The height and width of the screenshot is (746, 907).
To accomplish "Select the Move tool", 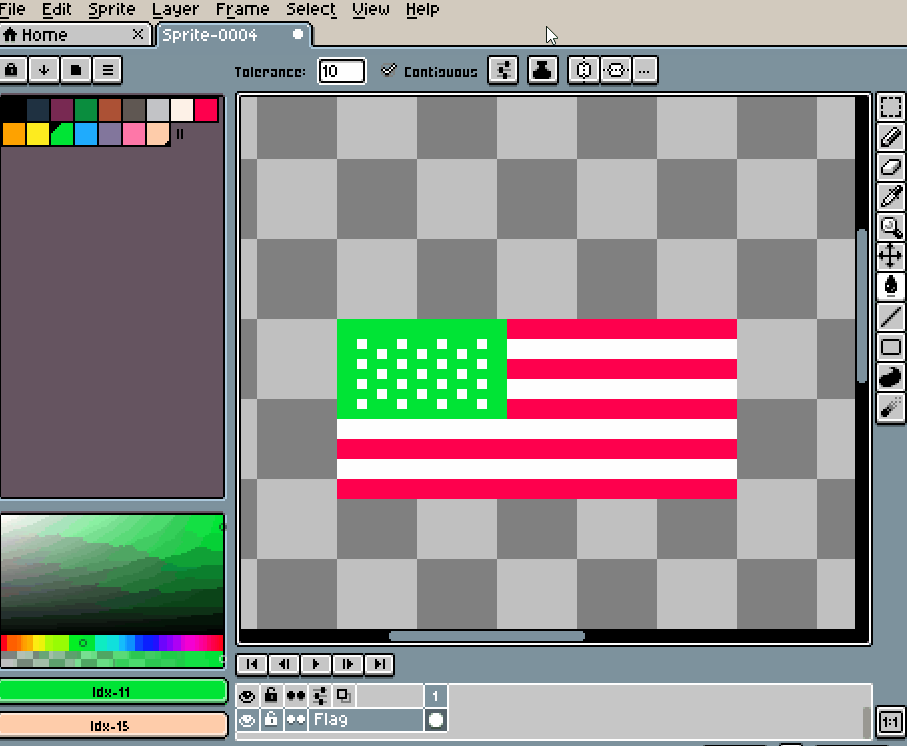I will [x=890, y=256].
